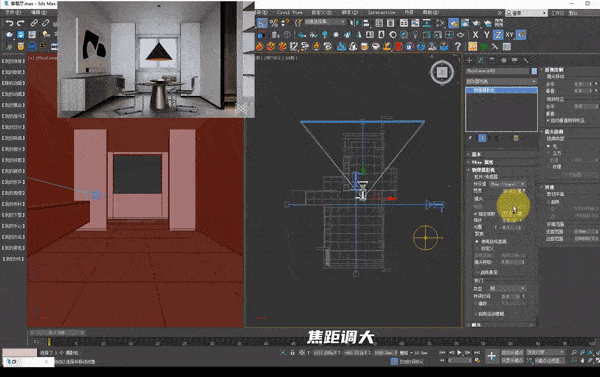Click the Mirror tool icon
The width and height of the screenshot is (600, 377).
pyautogui.click(x=354, y=23)
